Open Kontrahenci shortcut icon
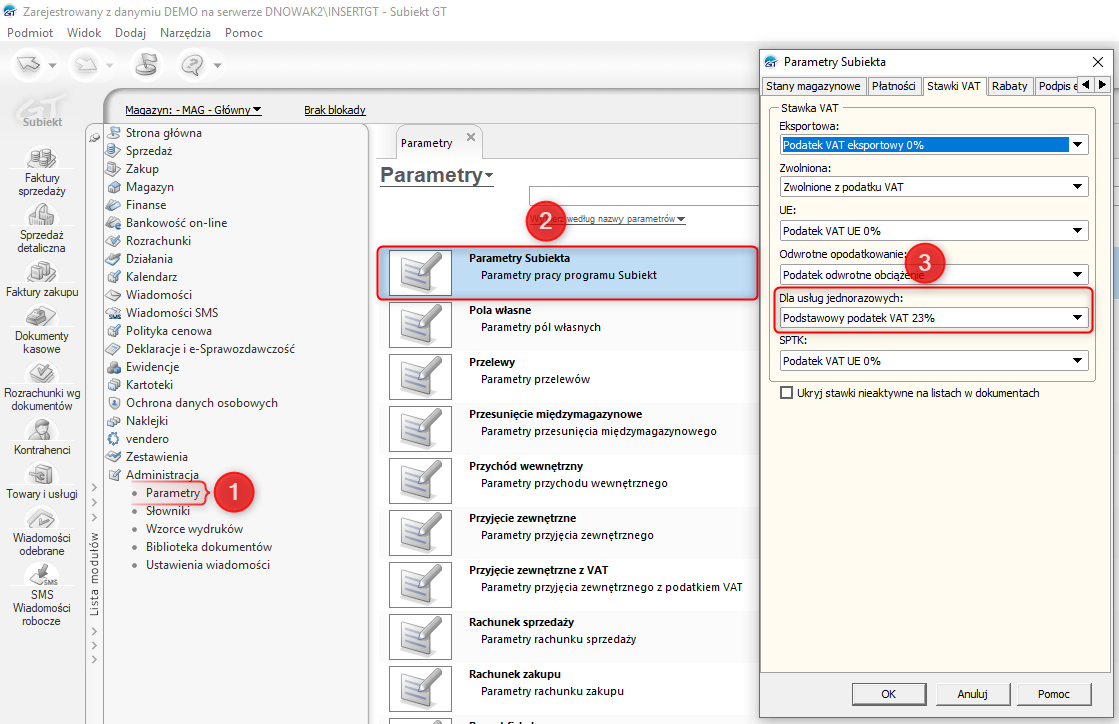Screen dimensions: 1119x724 click(41, 430)
